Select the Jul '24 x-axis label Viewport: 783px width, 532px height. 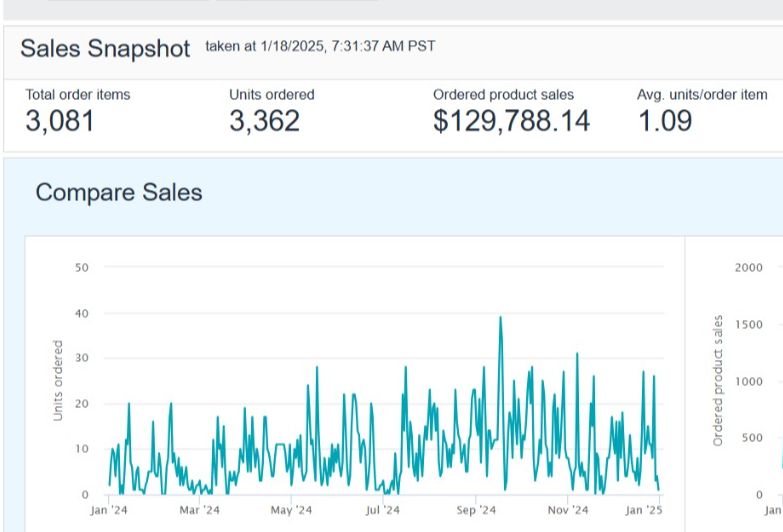[383, 510]
